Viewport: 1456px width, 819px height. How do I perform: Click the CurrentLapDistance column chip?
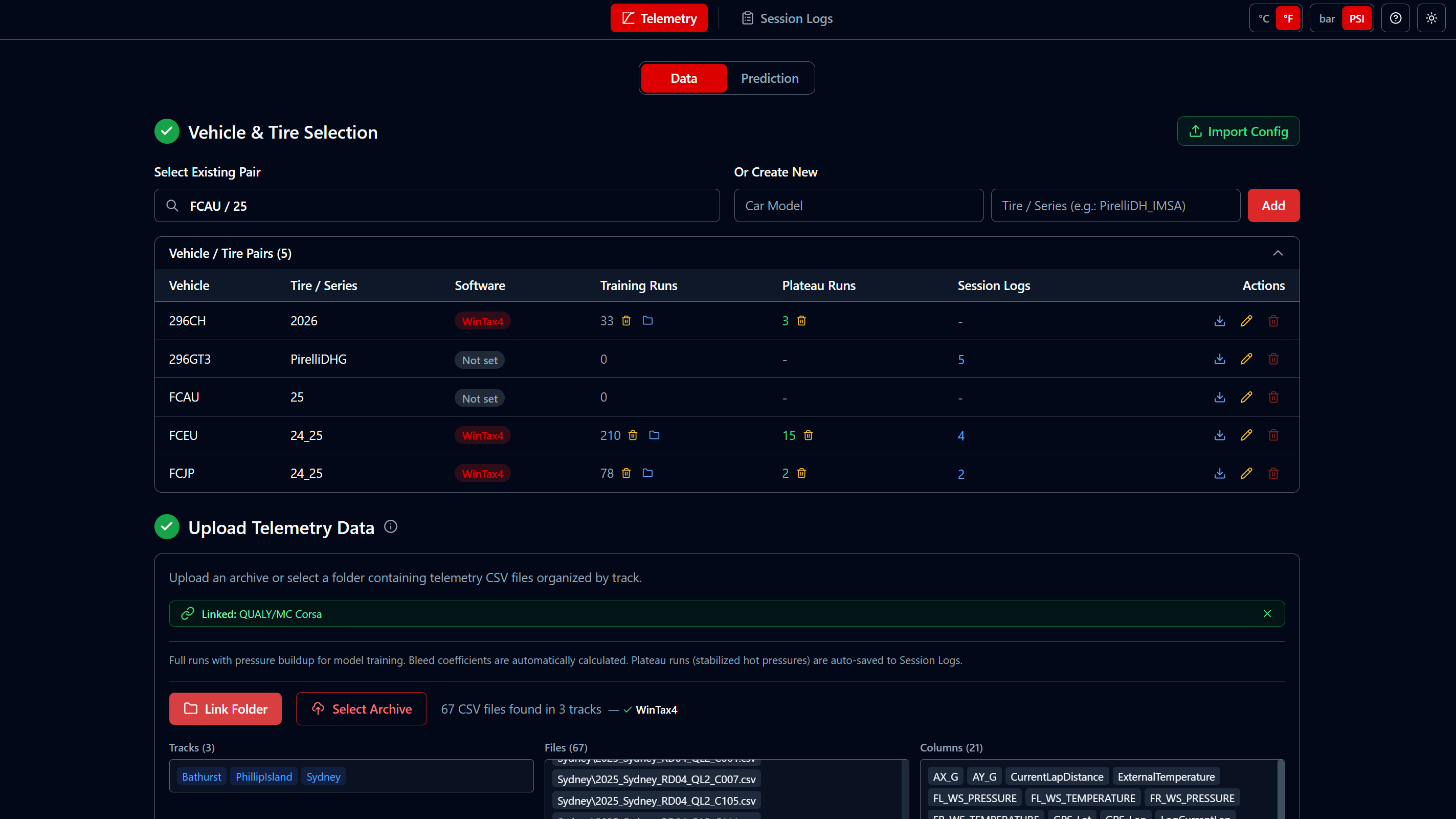tap(1057, 777)
